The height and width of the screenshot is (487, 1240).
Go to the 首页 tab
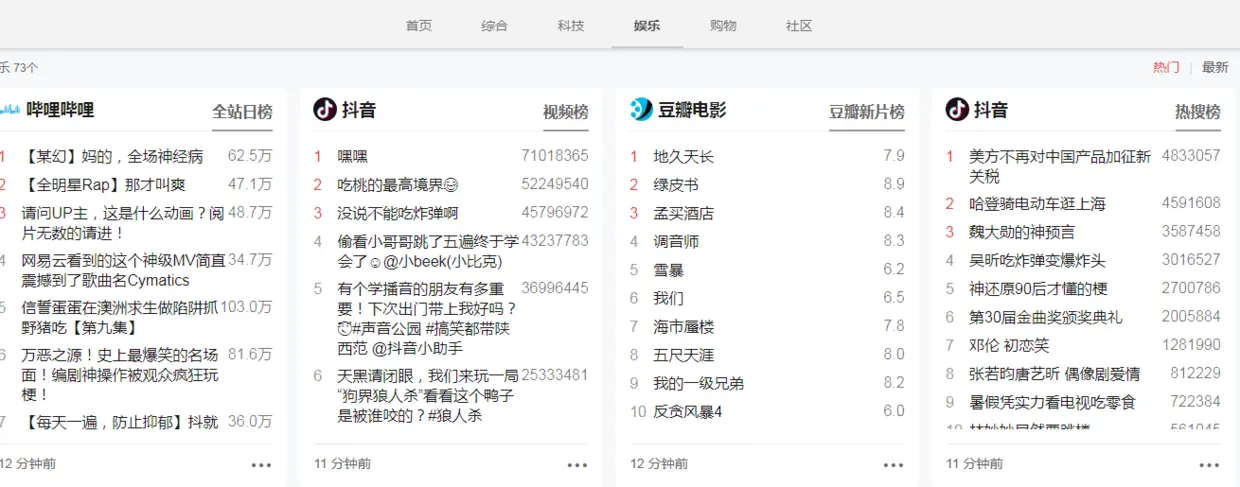(419, 26)
